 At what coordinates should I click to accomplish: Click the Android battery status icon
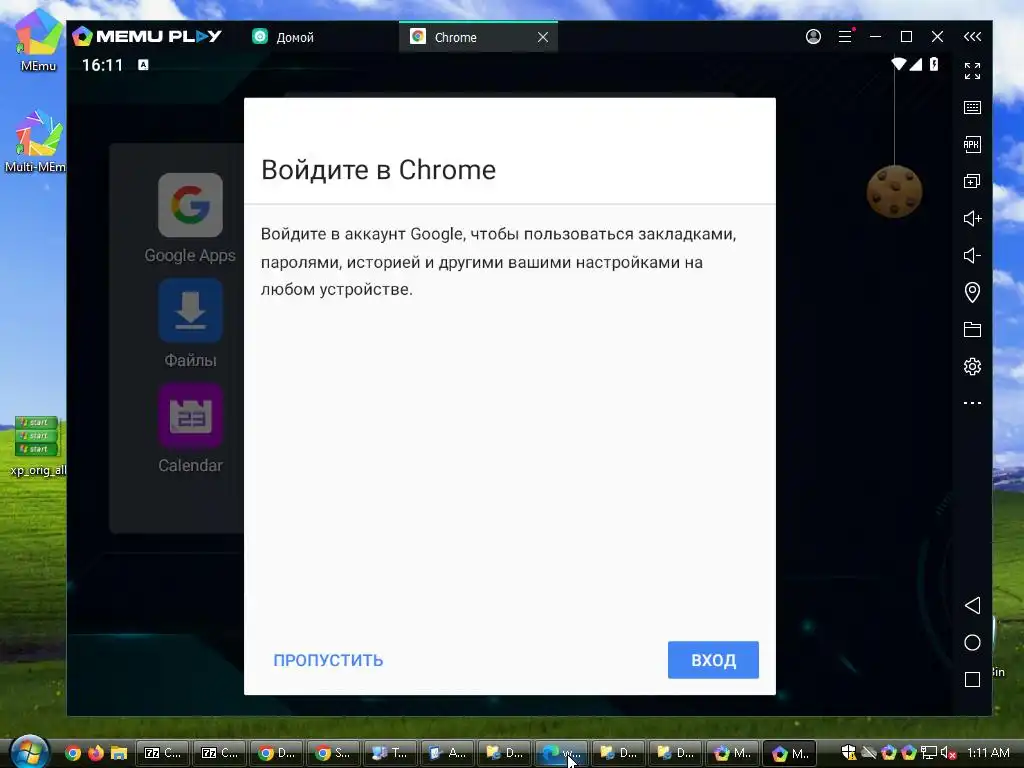pyautogui.click(x=934, y=64)
